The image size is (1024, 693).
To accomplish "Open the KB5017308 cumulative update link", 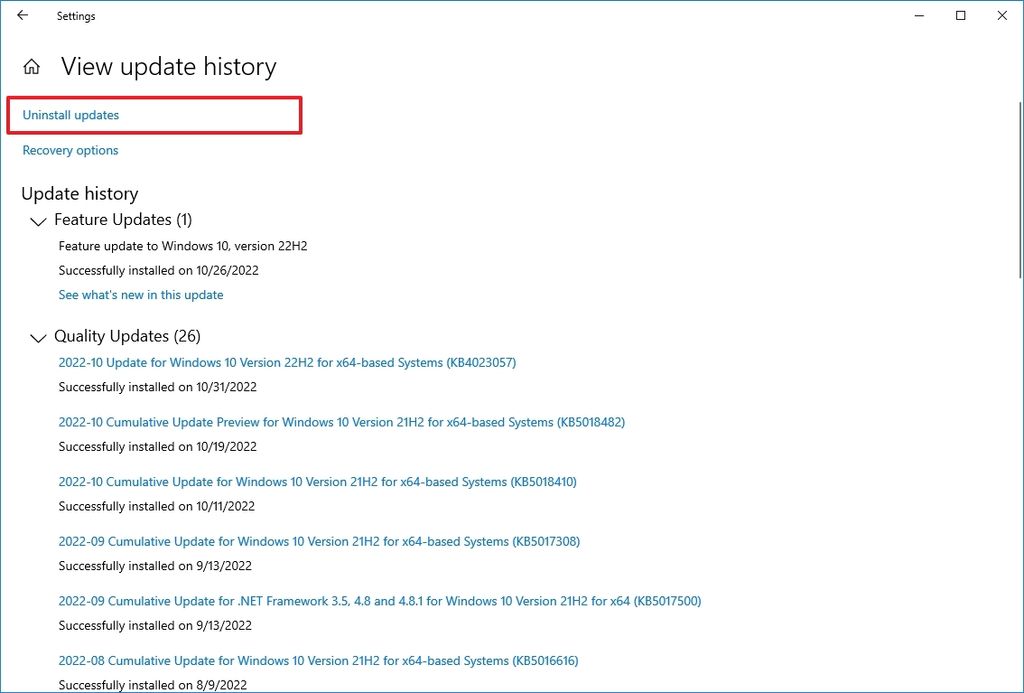I will point(319,542).
